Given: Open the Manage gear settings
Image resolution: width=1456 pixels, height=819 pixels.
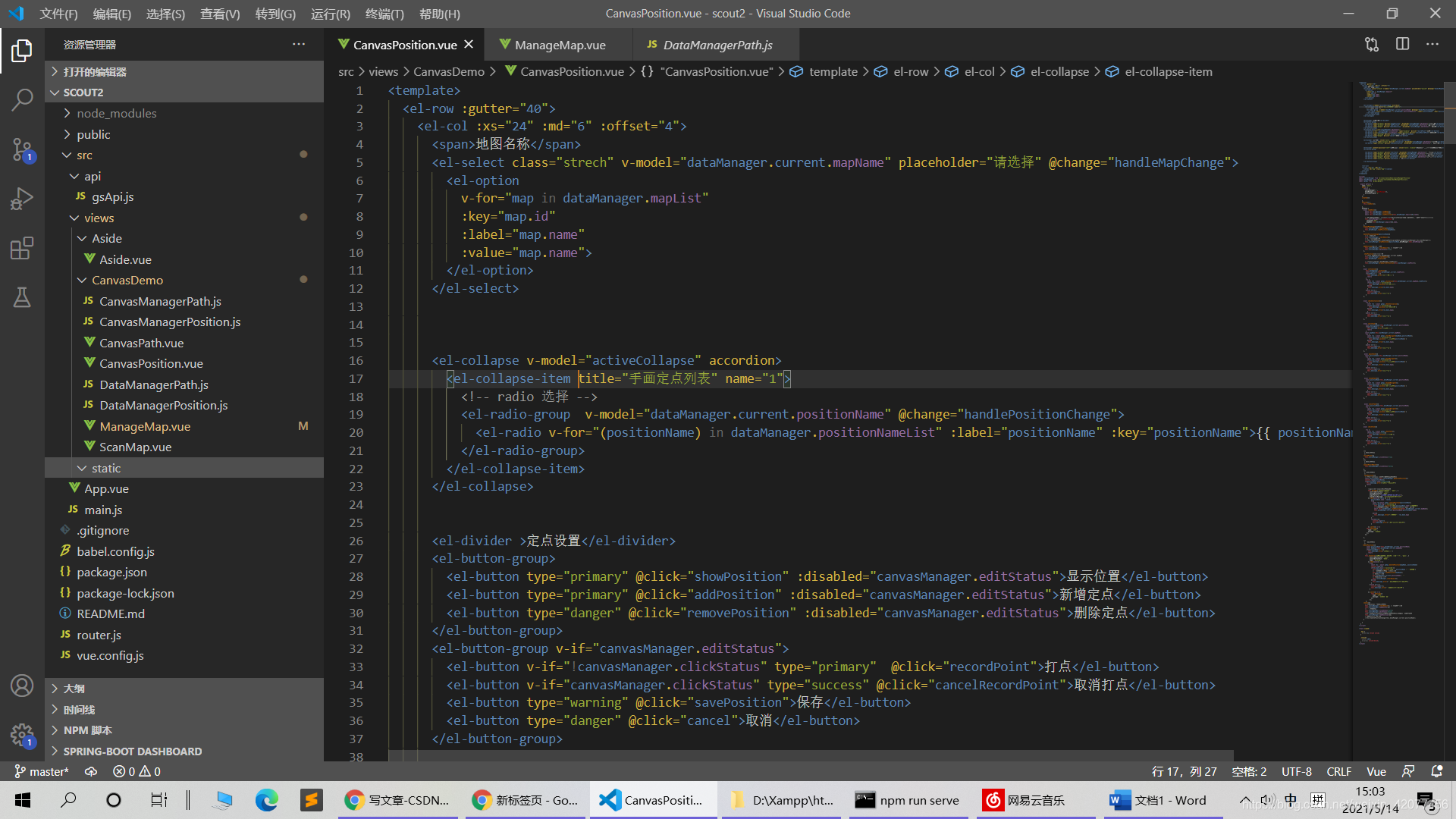Looking at the screenshot, I should click(x=22, y=734).
